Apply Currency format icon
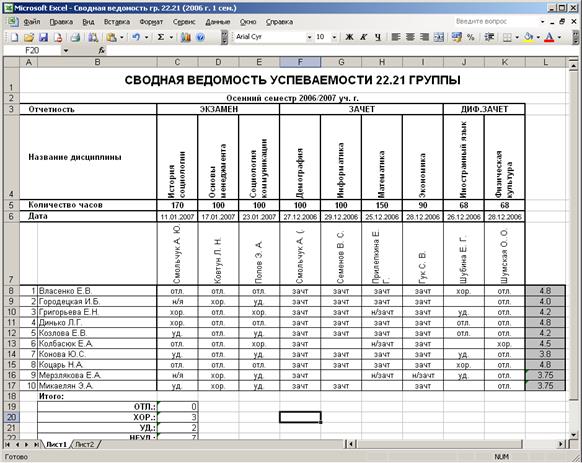The image size is (582, 463). tap(457, 37)
